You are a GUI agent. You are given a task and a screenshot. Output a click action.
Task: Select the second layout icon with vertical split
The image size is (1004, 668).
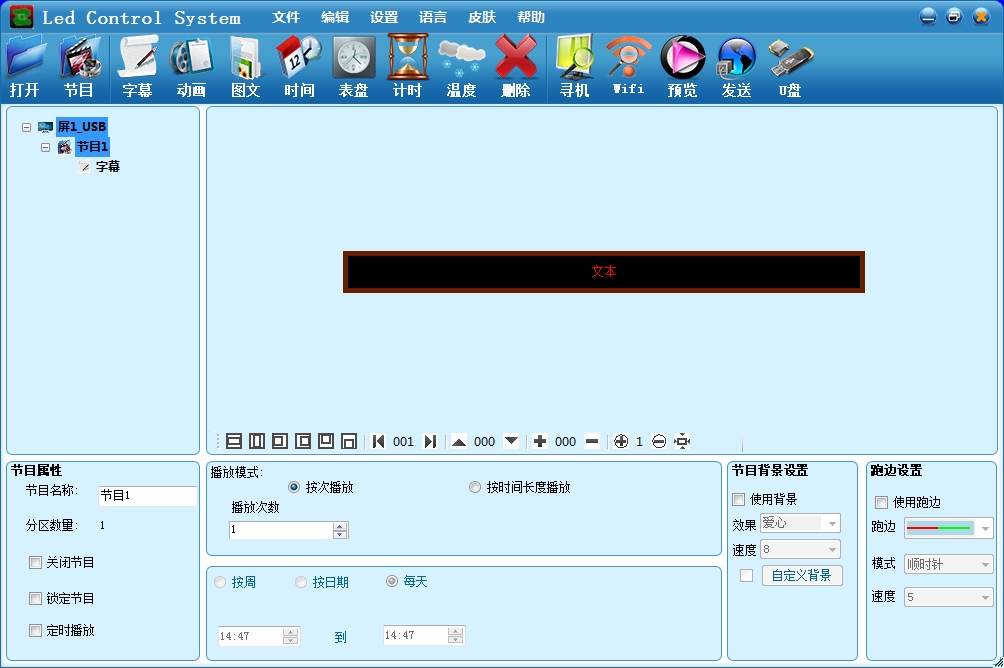257,441
